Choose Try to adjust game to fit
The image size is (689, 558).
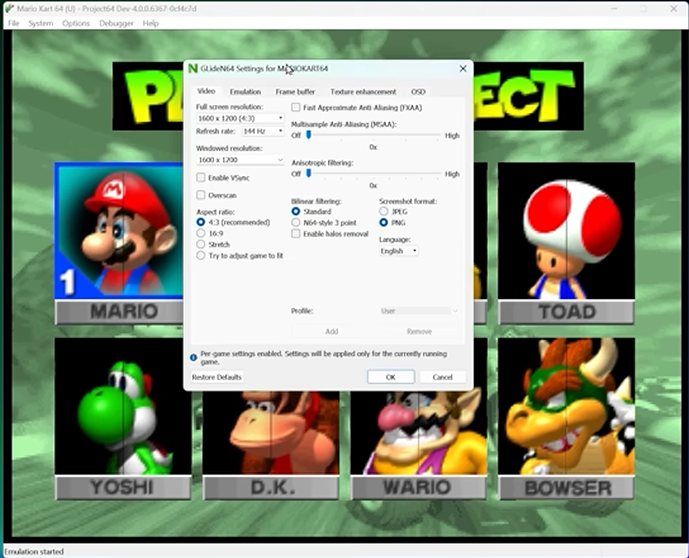tap(201, 255)
